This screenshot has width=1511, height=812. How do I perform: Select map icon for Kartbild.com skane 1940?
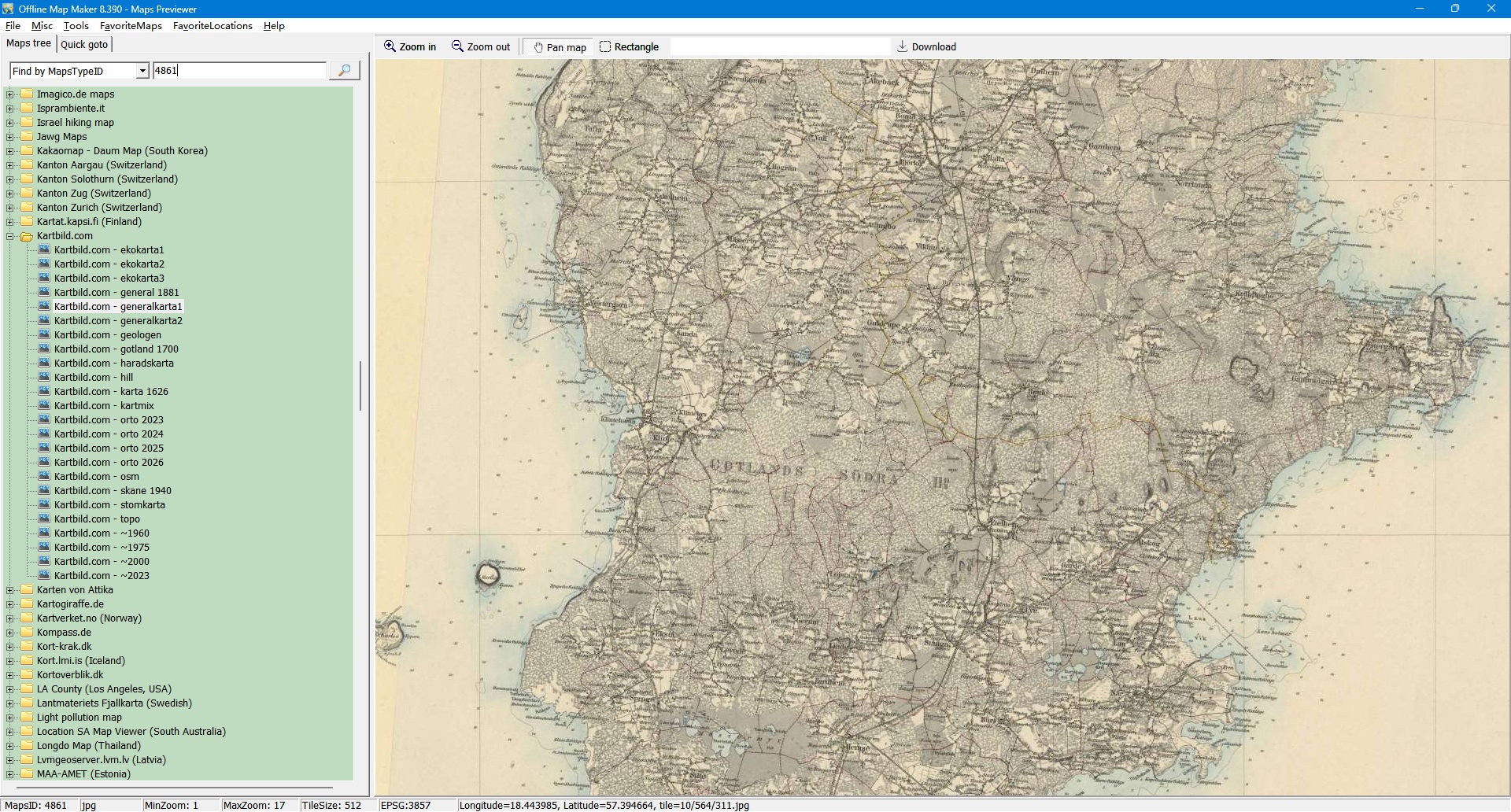pyautogui.click(x=44, y=490)
